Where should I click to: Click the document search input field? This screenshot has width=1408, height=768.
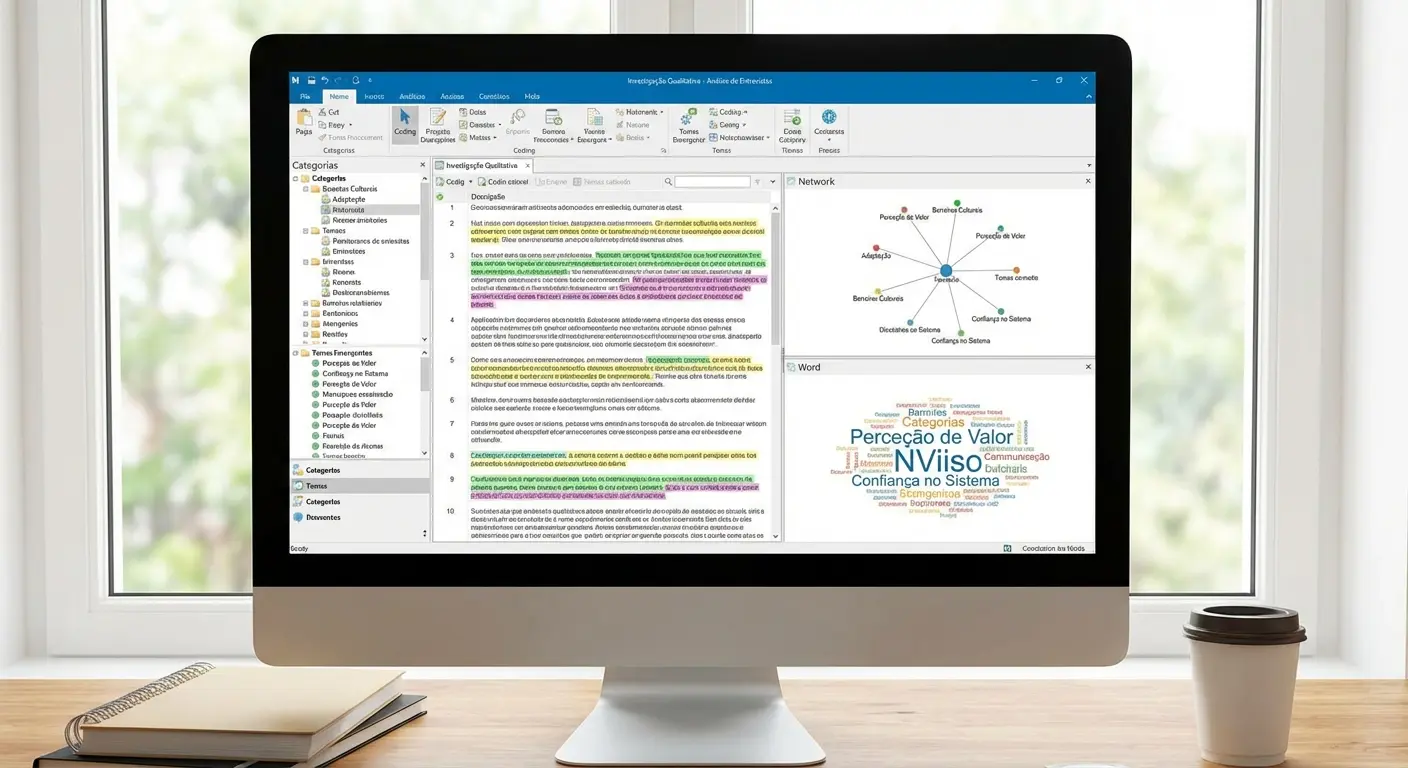[712, 182]
